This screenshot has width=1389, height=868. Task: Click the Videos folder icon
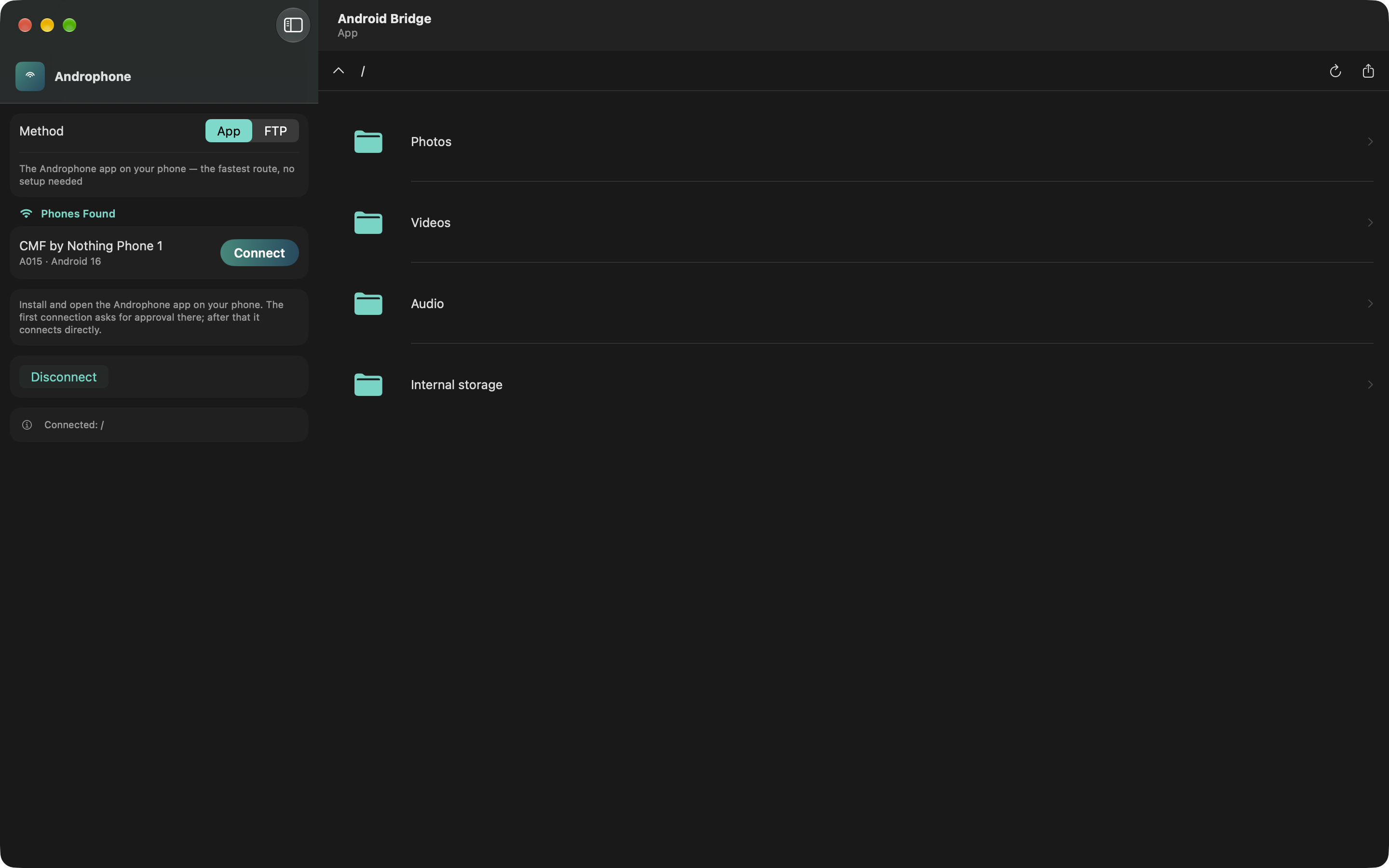[368, 222]
